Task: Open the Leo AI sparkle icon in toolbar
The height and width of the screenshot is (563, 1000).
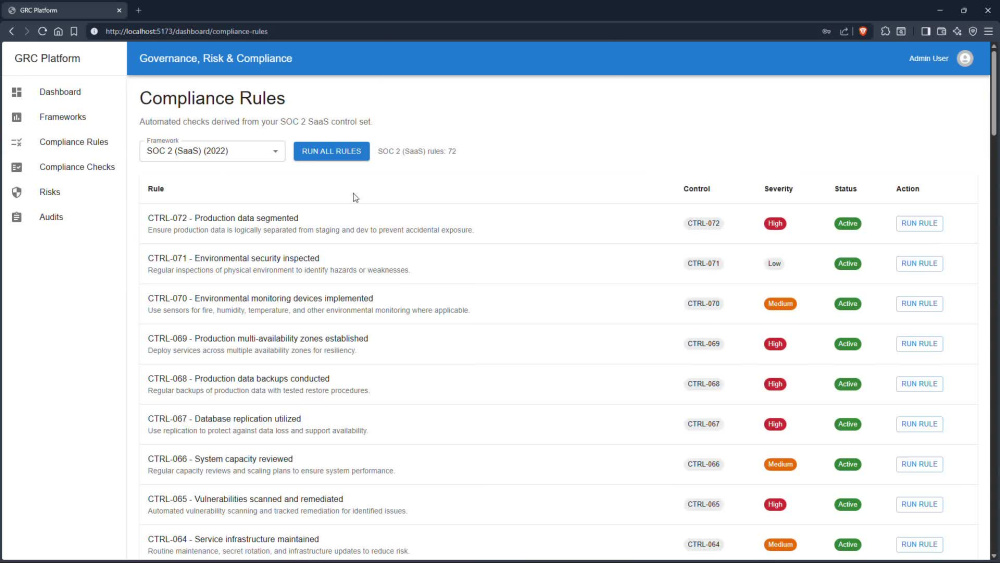Action: tap(957, 31)
